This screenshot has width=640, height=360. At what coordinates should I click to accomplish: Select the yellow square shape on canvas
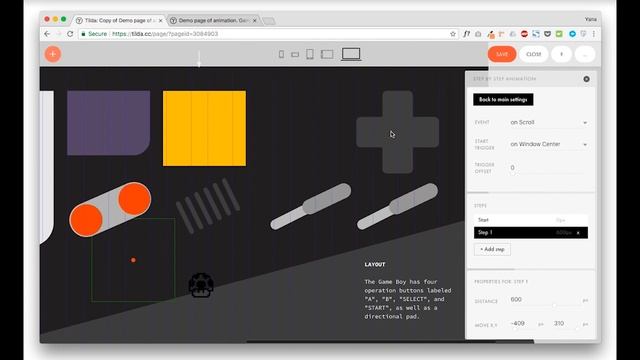204,129
